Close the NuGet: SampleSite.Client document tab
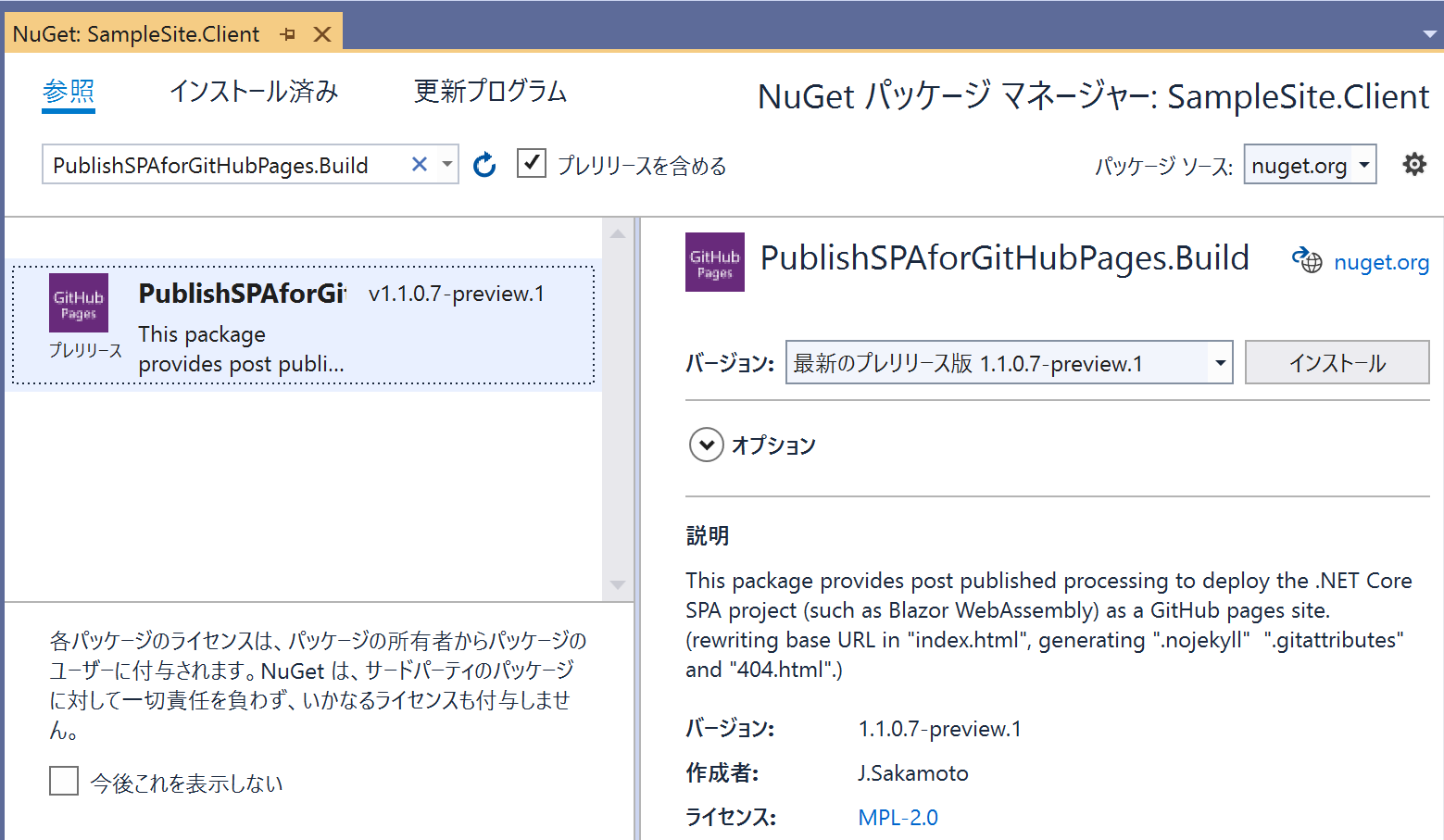The height and width of the screenshot is (840, 1444). pyautogui.click(x=321, y=33)
